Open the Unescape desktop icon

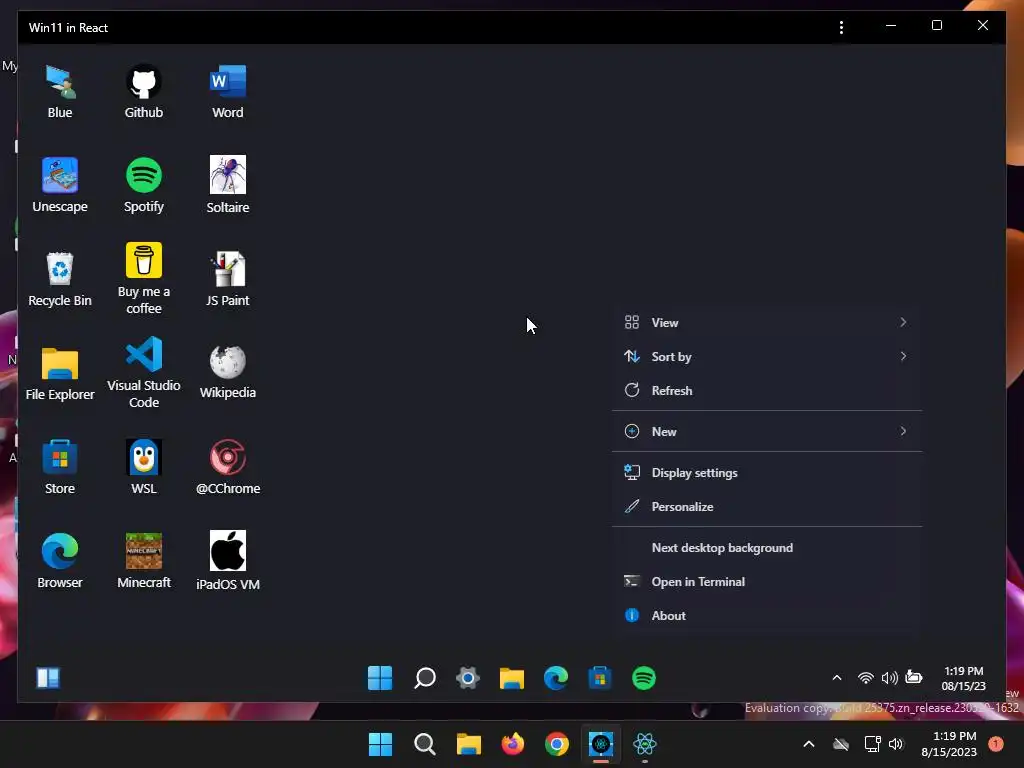(x=59, y=185)
